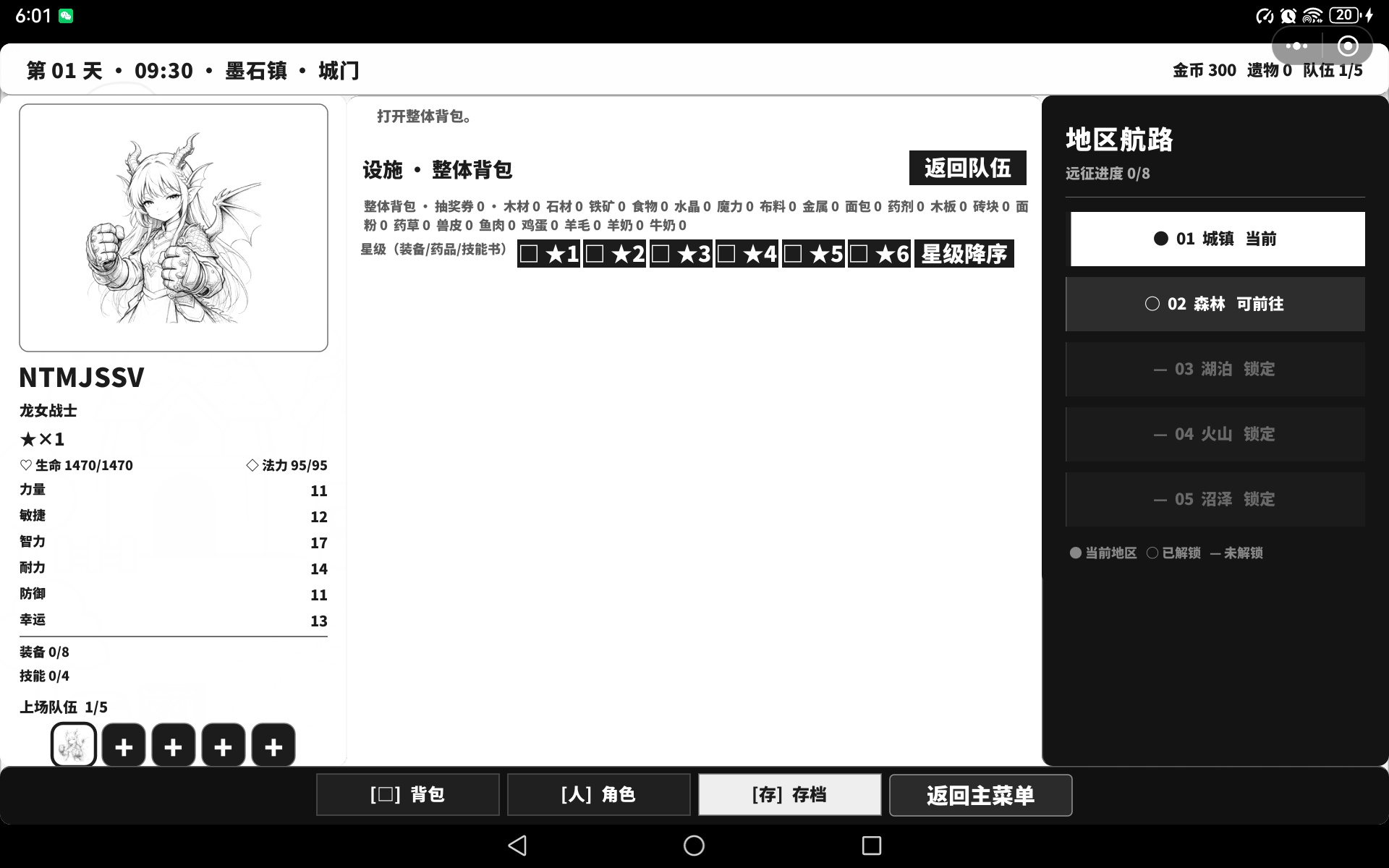
Task: Close mini program via circle target icon
Action: tap(1348, 46)
